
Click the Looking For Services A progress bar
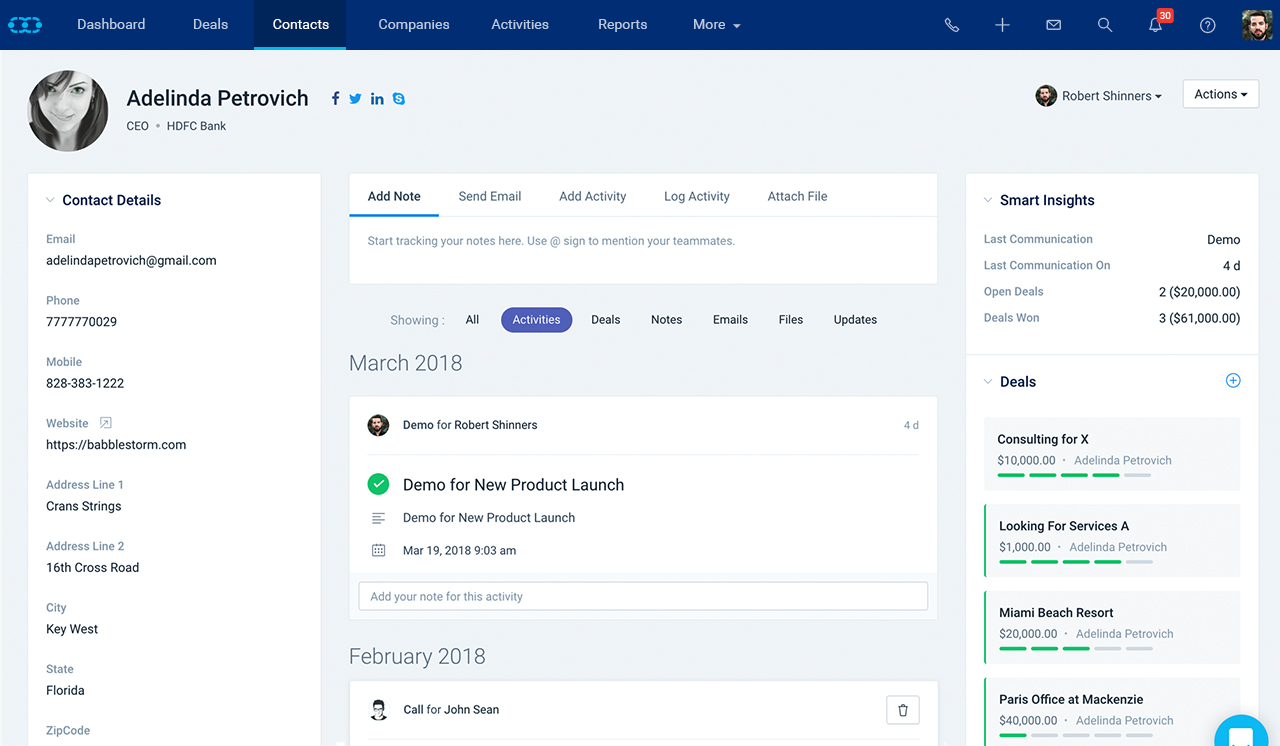tap(1076, 562)
